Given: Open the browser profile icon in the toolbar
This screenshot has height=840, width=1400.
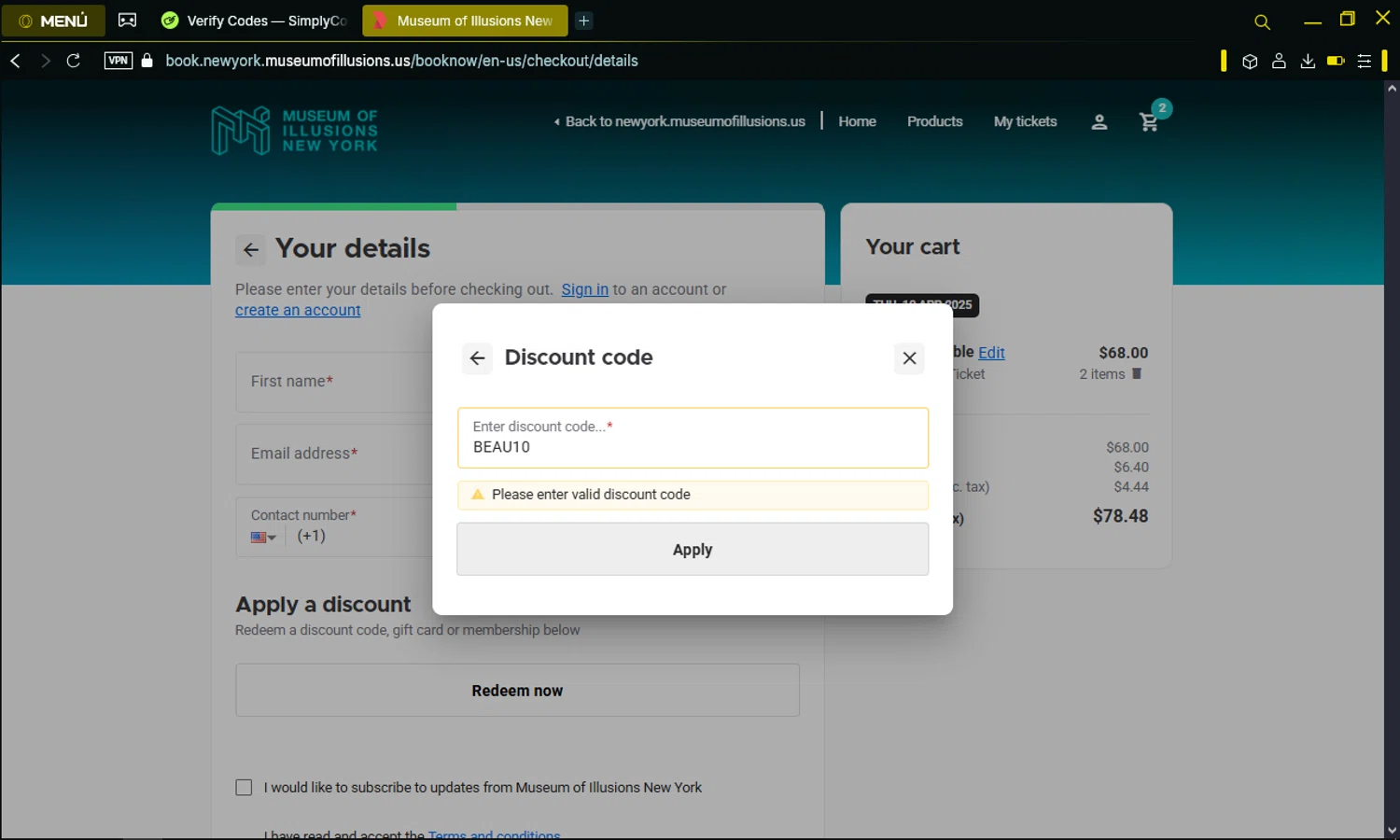Looking at the screenshot, I should (1279, 62).
